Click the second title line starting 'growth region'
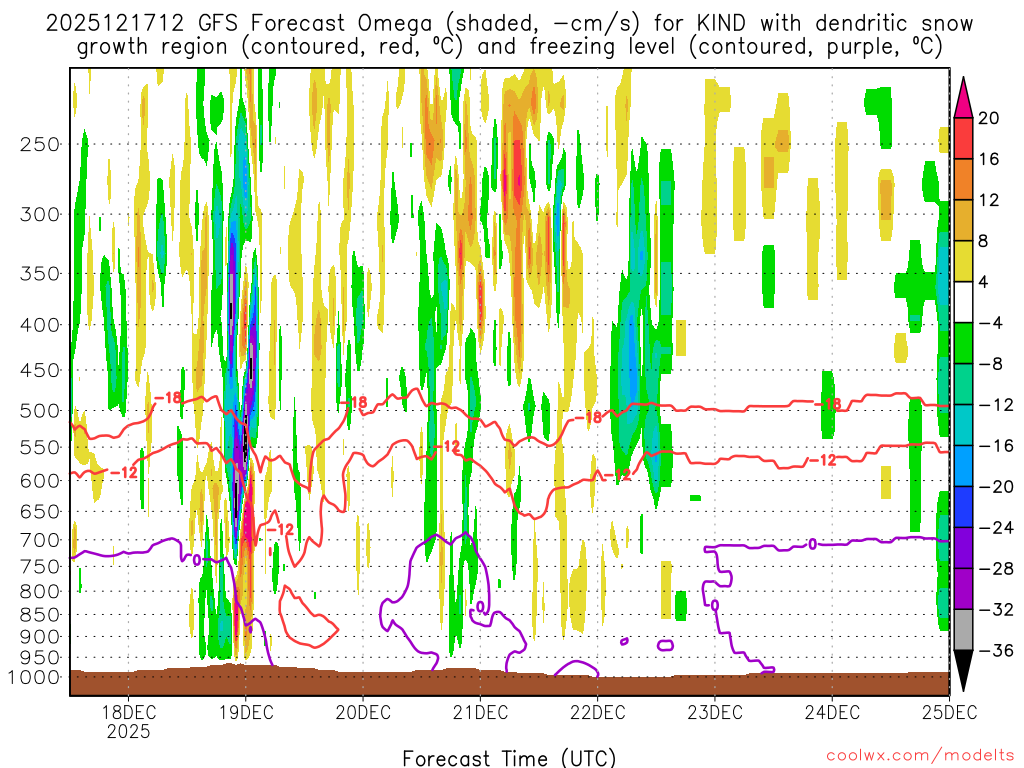Viewport: 1024px width, 768px height. pos(509,47)
